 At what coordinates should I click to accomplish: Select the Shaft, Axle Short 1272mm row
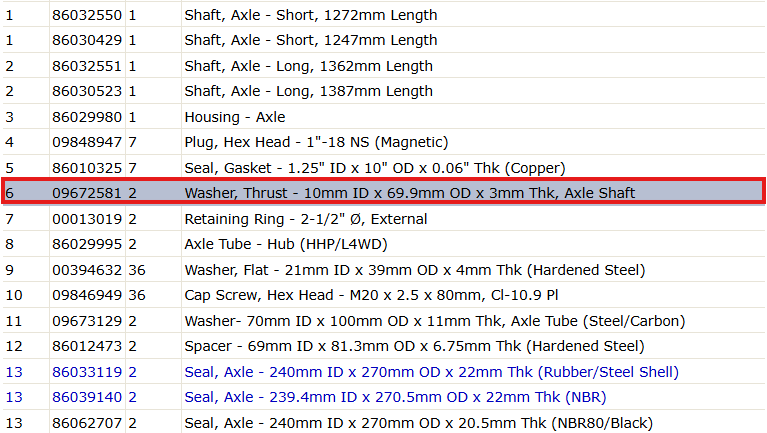384,15
